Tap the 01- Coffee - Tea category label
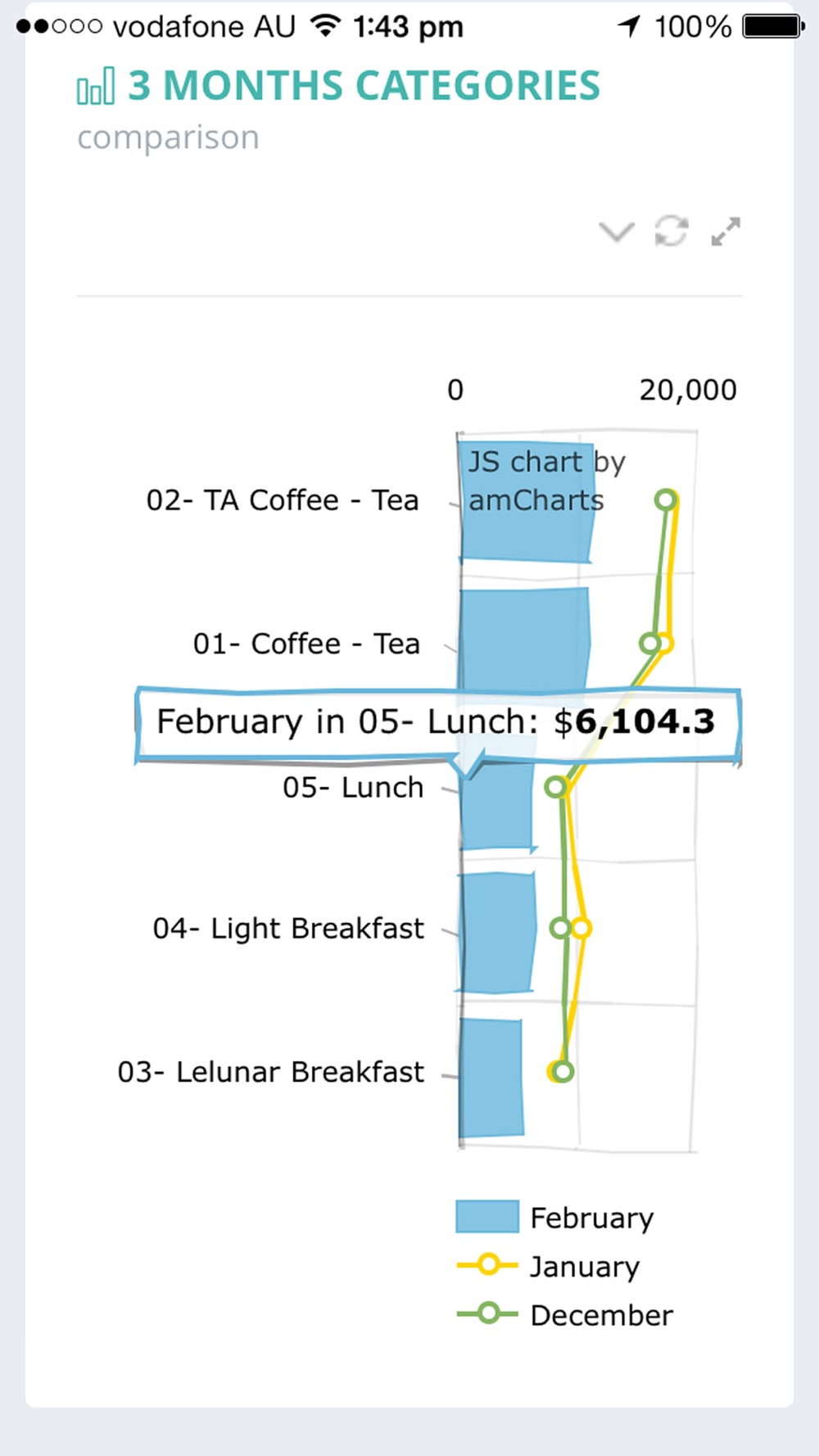This screenshot has width=819, height=1456. point(306,644)
